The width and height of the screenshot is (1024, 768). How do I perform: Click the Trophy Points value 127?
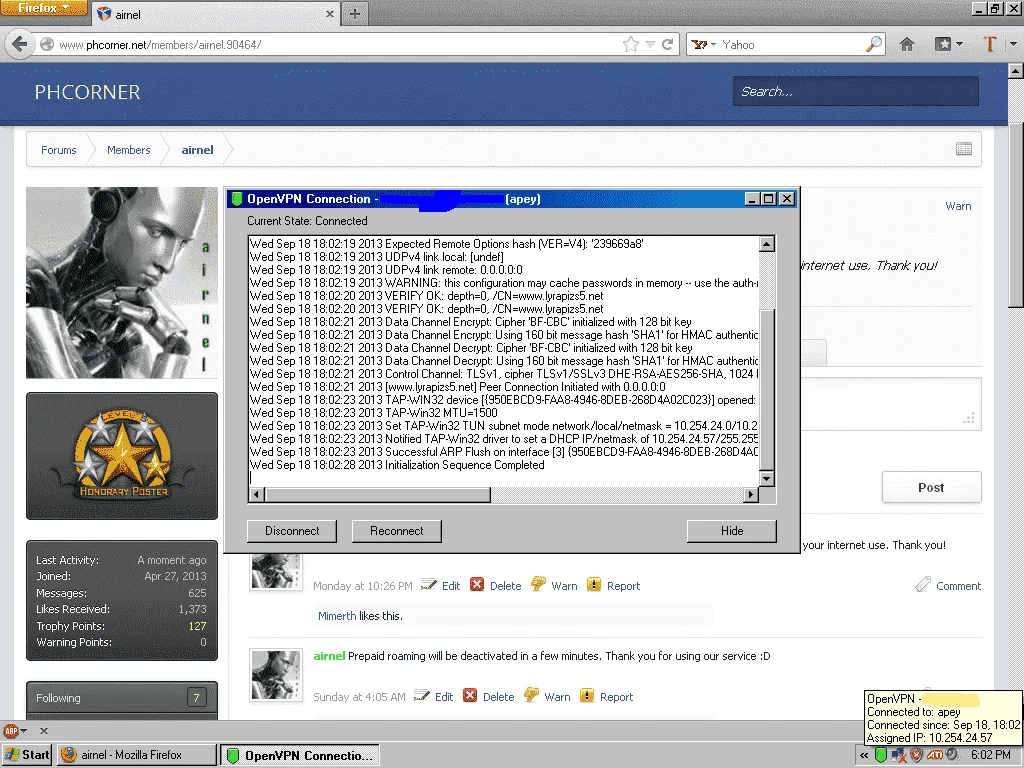point(197,626)
